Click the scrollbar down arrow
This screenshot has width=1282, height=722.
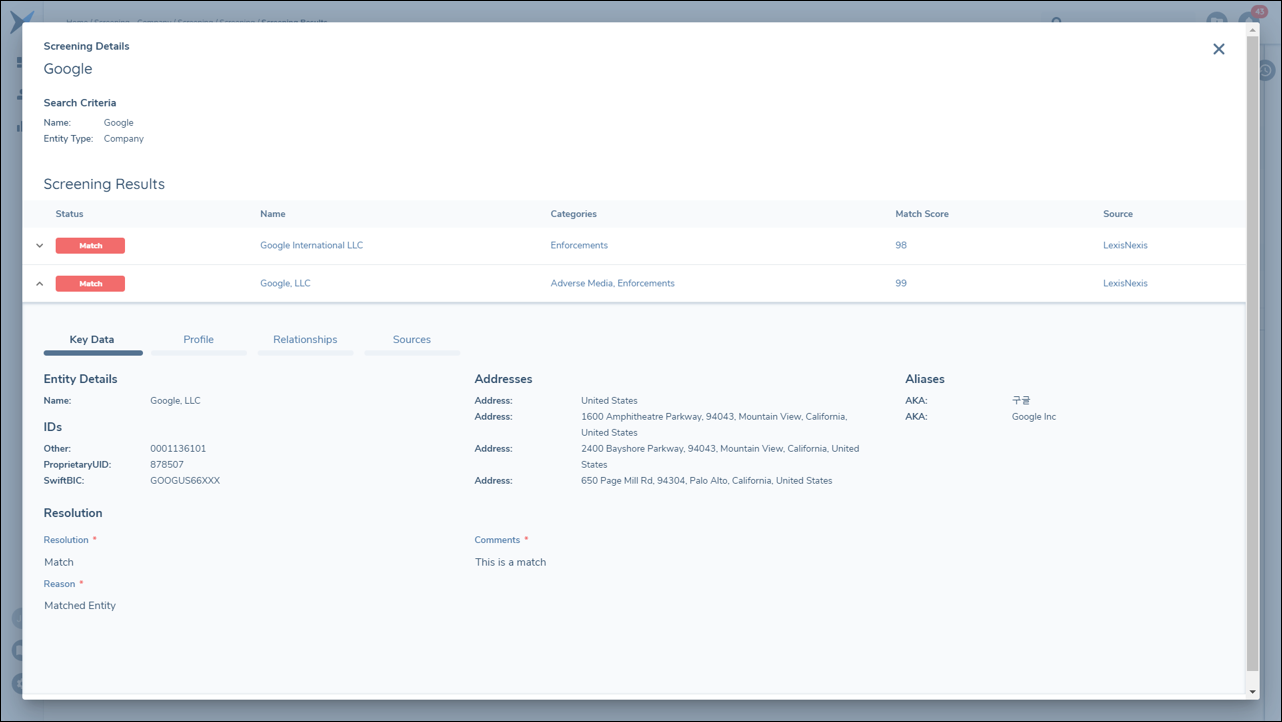[1252, 691]
